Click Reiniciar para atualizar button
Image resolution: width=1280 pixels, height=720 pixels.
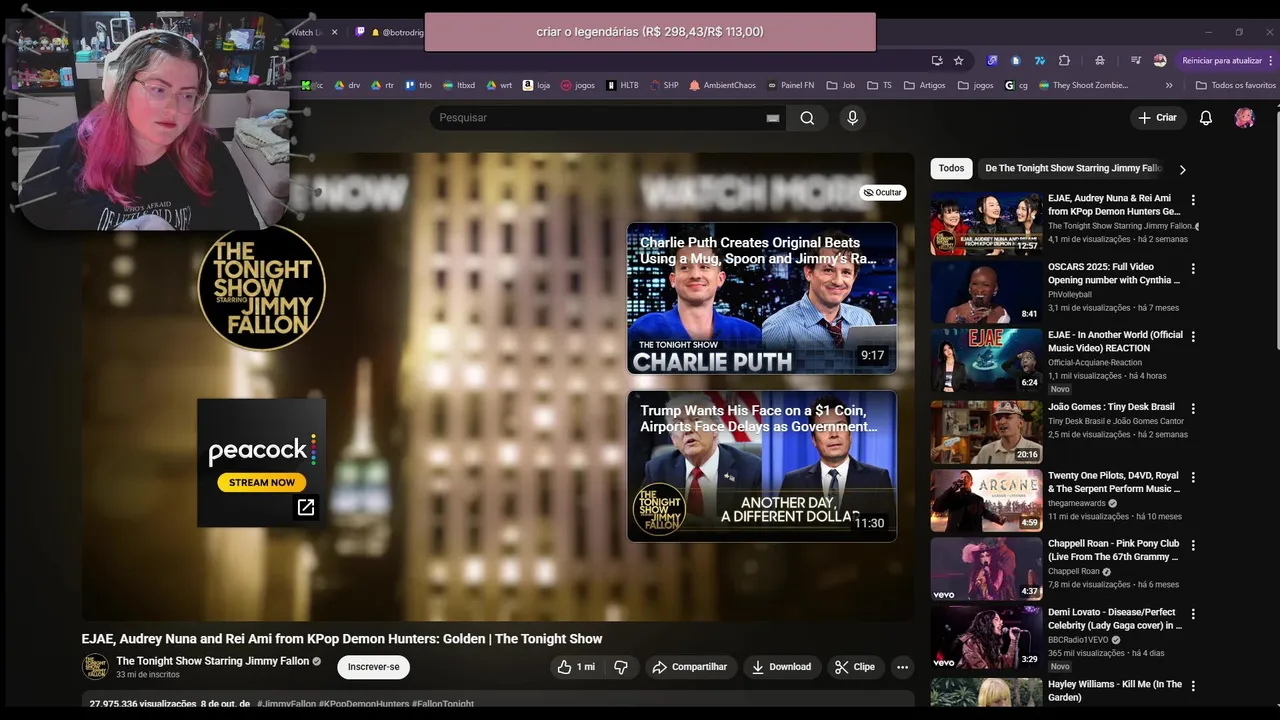1224,60
